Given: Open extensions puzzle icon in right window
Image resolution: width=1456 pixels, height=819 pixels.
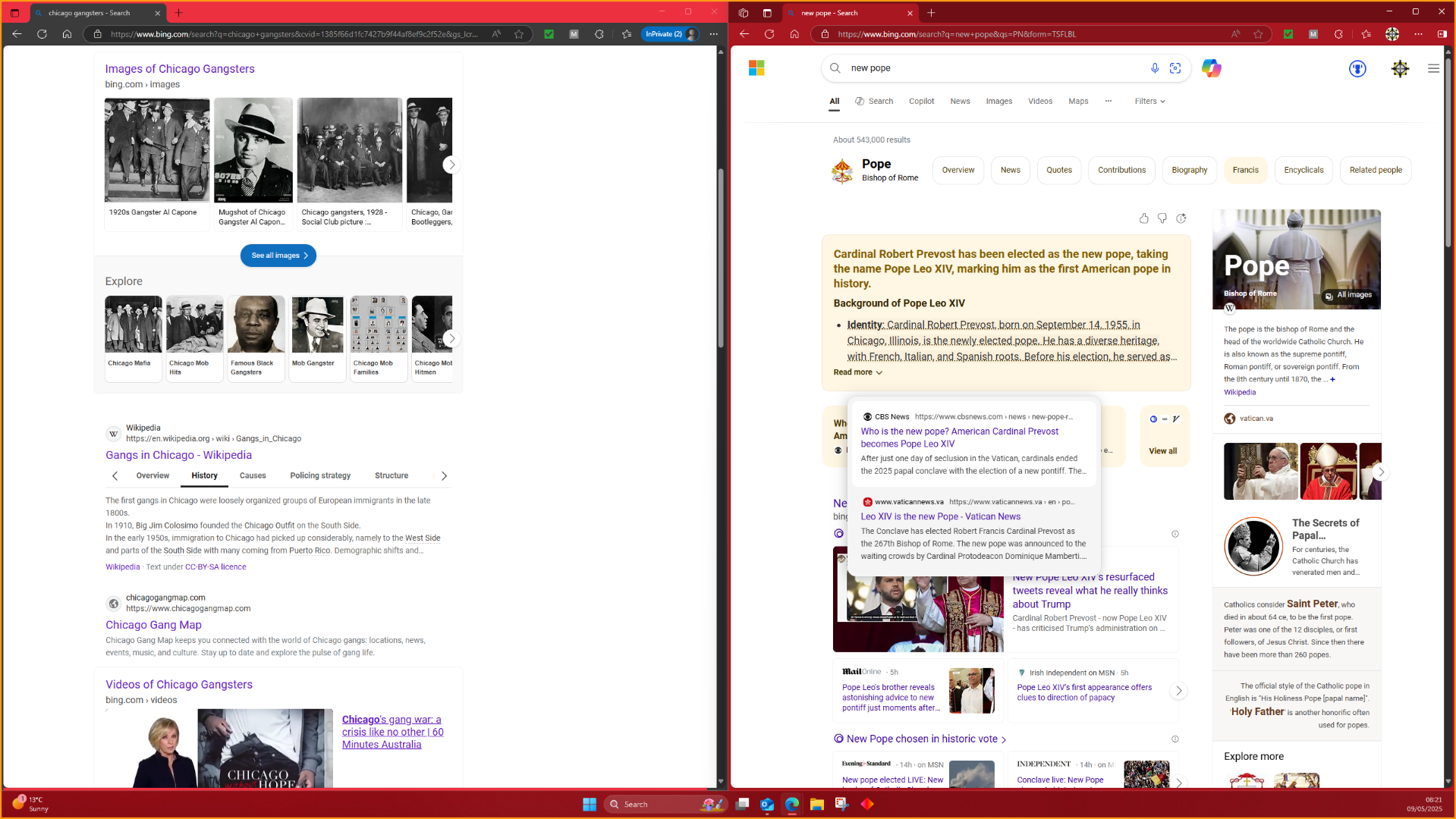Looking at the screenshot, I should pyautogui.click(x=1338, y=34).
